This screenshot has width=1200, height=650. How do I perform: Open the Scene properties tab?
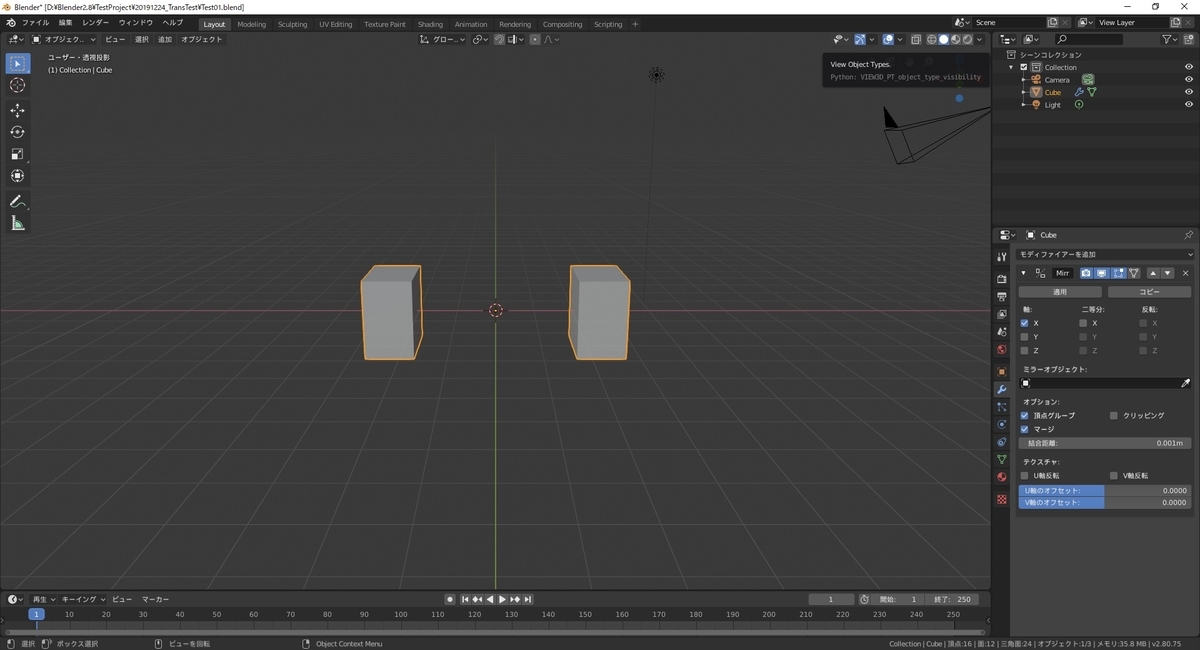(1002, 332)
